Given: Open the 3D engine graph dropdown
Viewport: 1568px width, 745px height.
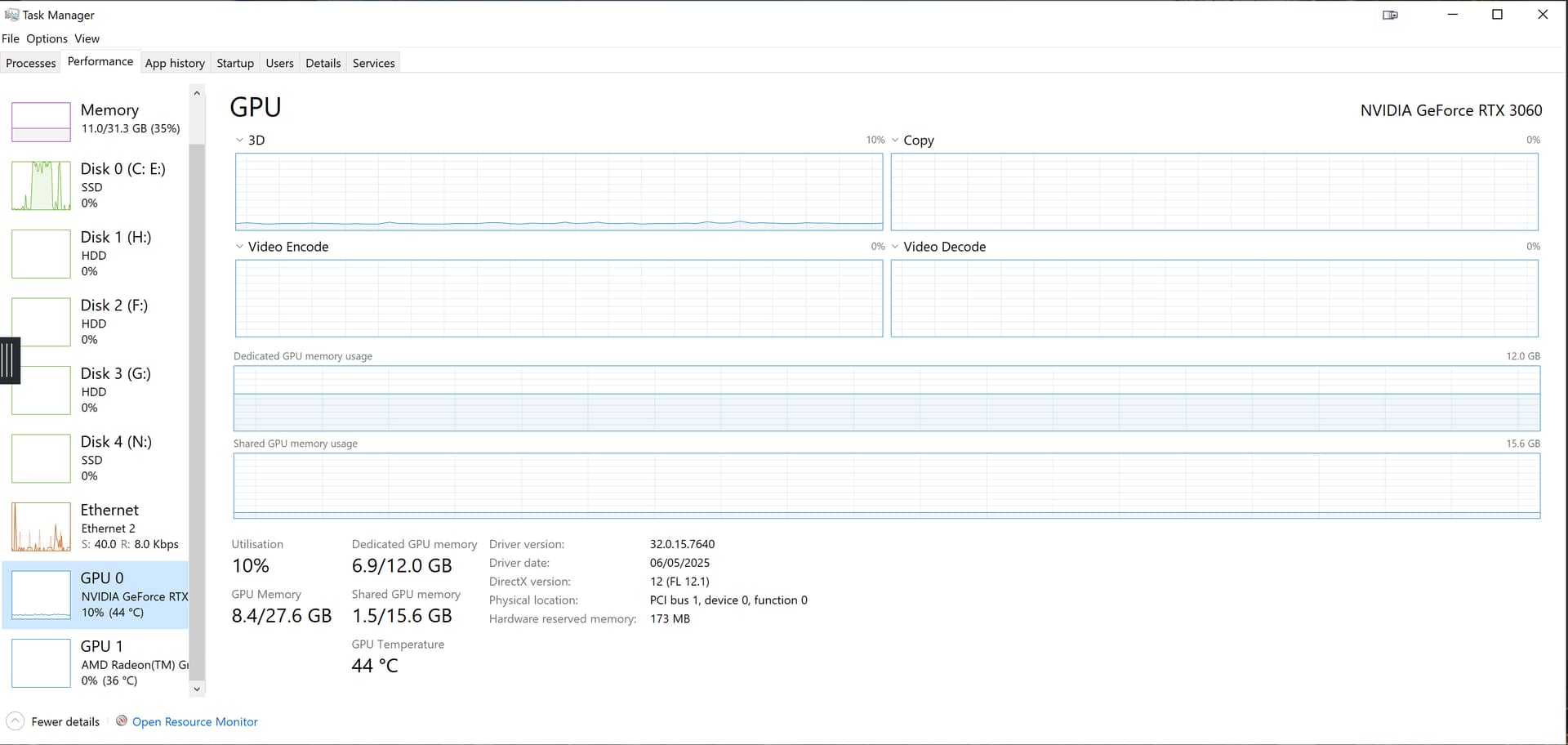Looking at the screenshot, I should point(239,141).
